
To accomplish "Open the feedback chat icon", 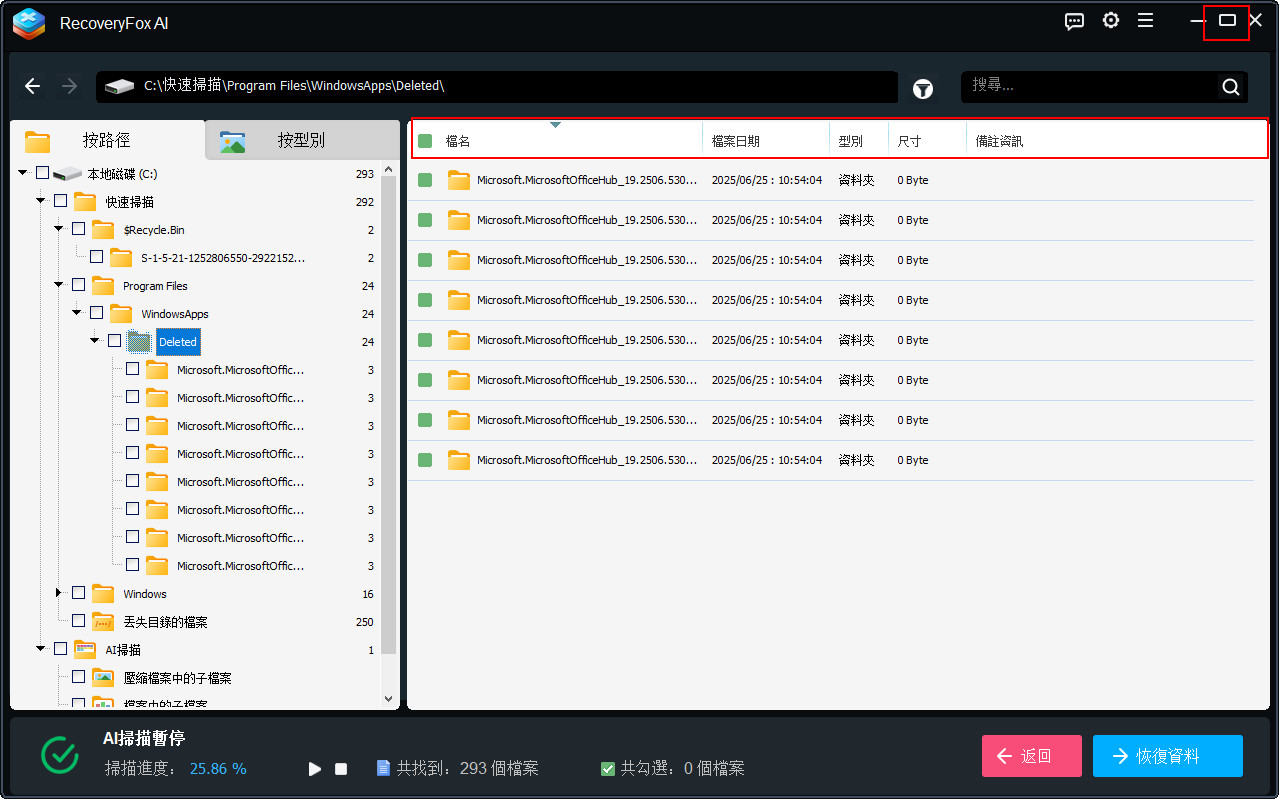I will [x=1074, y=21].
